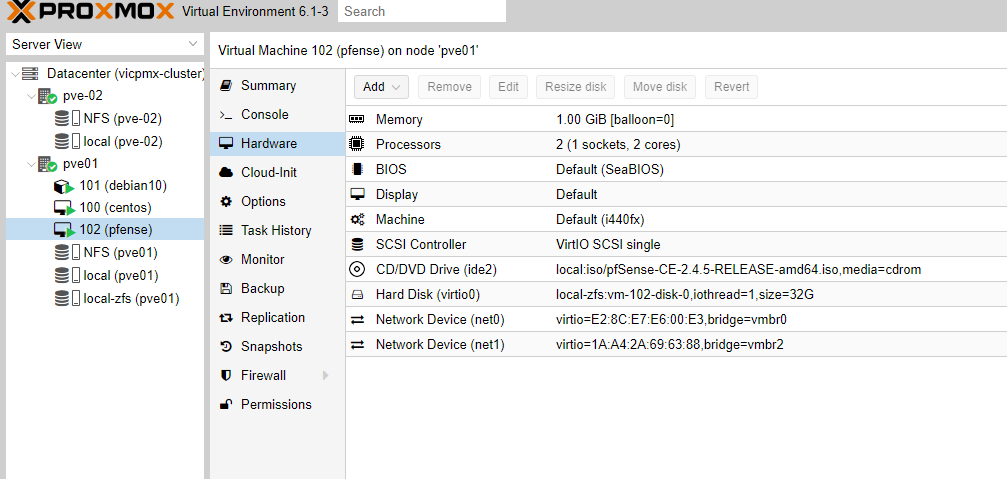Select NFS (pve-02) label in tree
Screen dimensions: 1007x479
(123, 119)
